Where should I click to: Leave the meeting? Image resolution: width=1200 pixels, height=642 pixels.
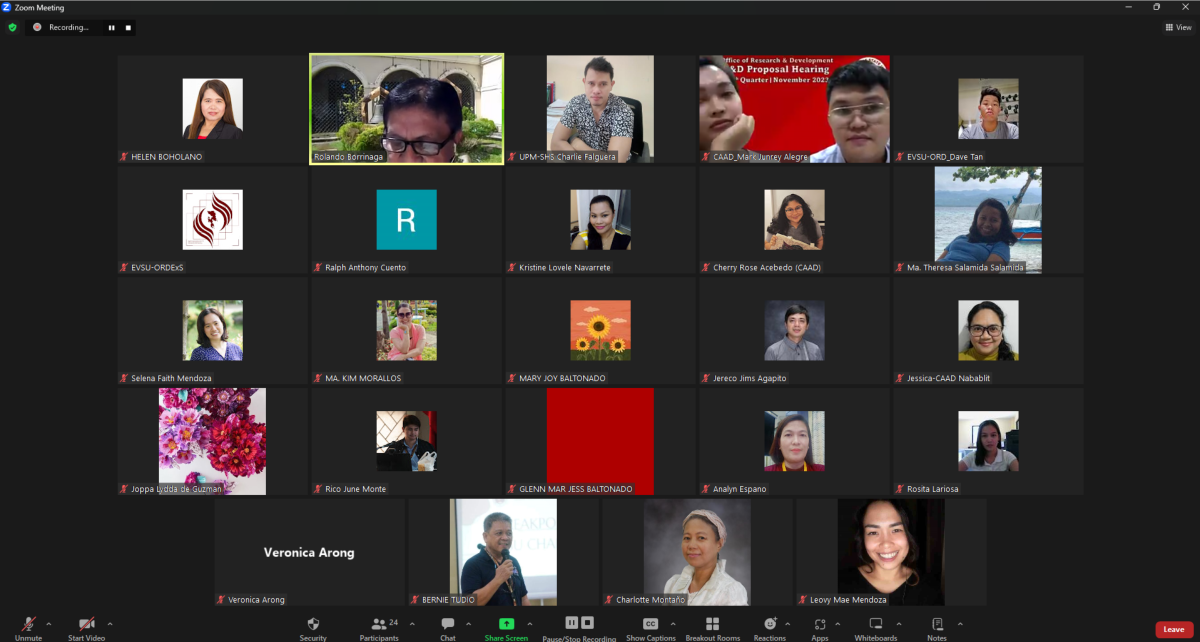(x=1174, y=629)
